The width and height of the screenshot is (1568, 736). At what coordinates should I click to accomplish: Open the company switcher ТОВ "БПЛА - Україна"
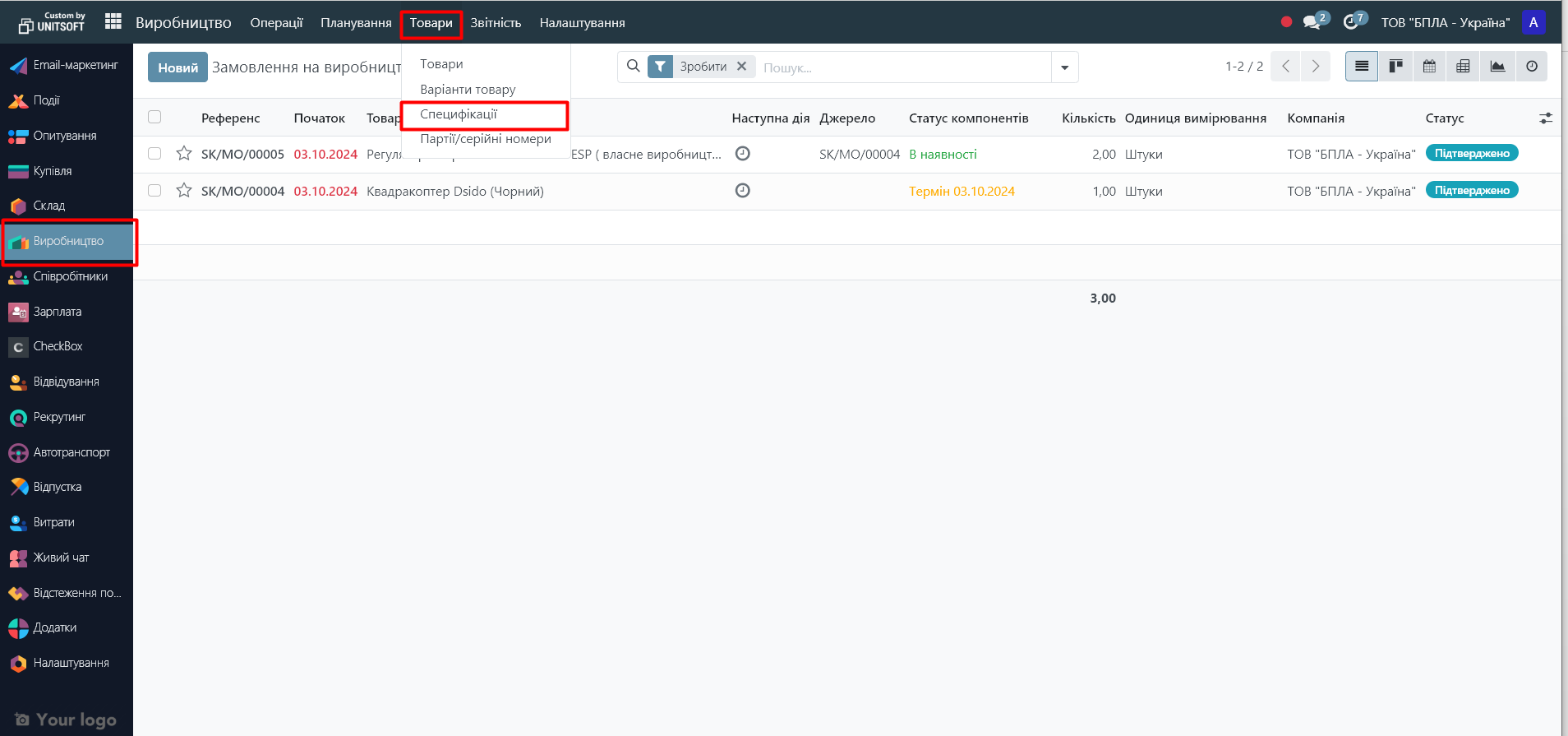pyautogui.click(x=1445, y=23)
